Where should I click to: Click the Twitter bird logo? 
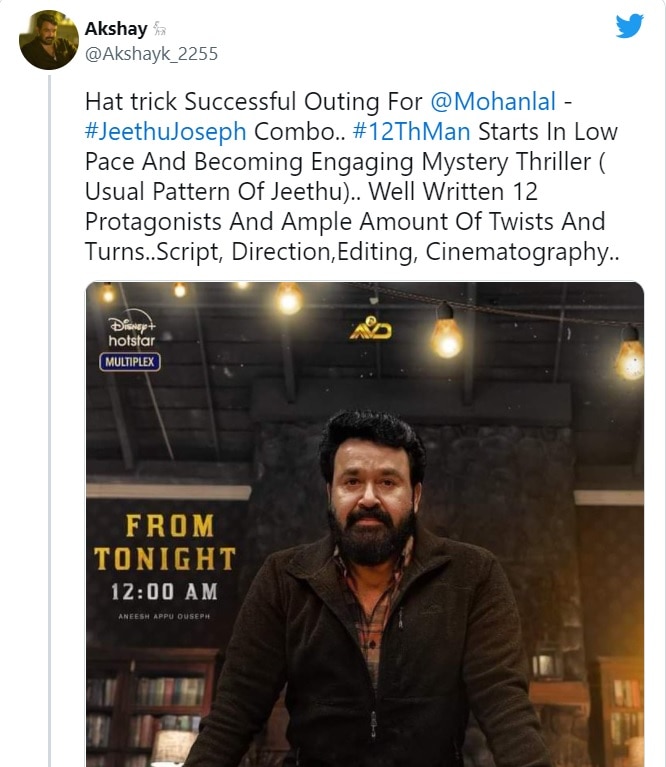(629, 26)
